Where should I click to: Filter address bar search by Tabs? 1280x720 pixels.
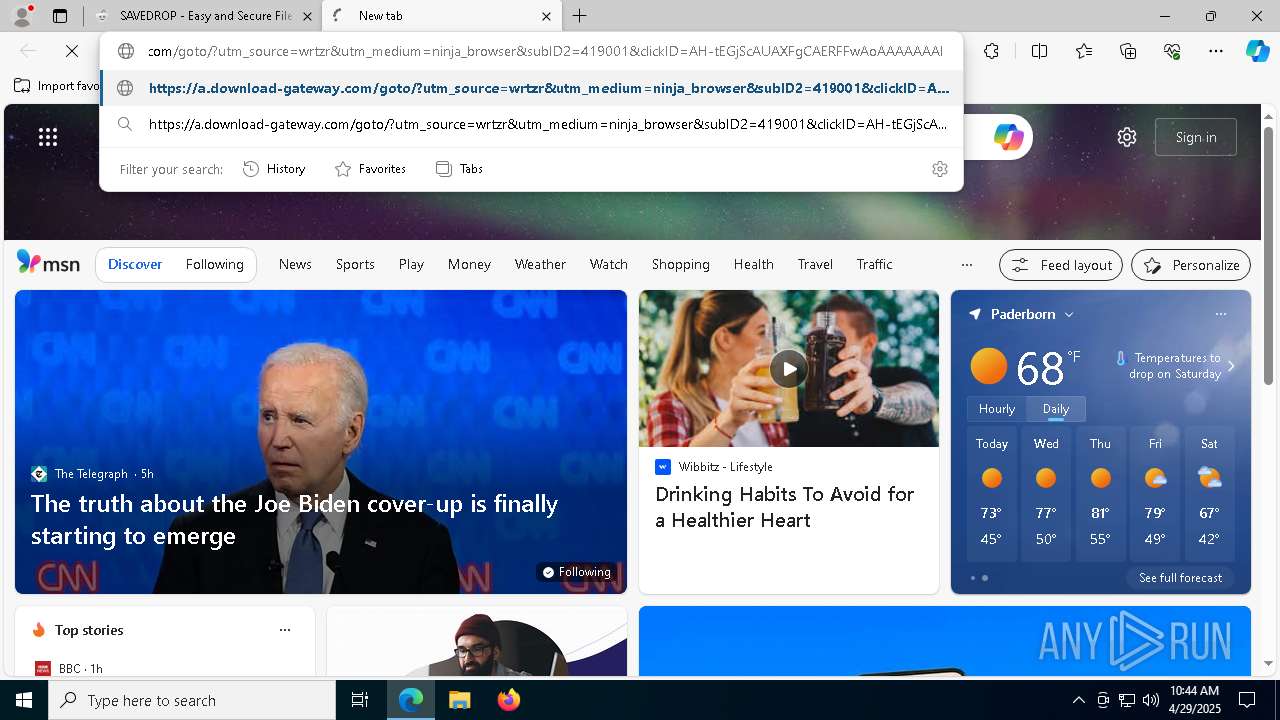[459, 169]
